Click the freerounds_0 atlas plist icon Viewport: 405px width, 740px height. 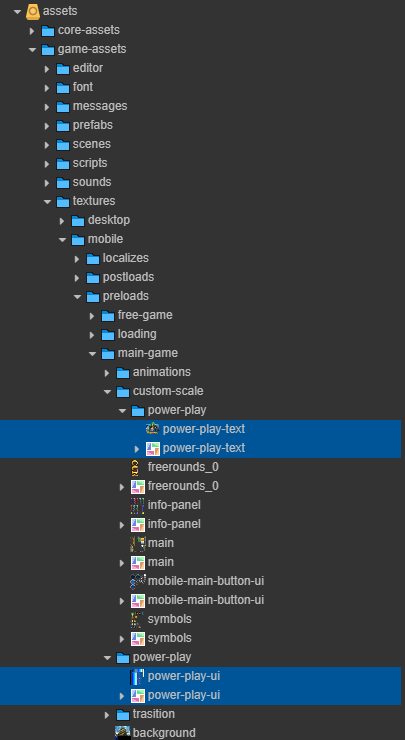[137, 487]
